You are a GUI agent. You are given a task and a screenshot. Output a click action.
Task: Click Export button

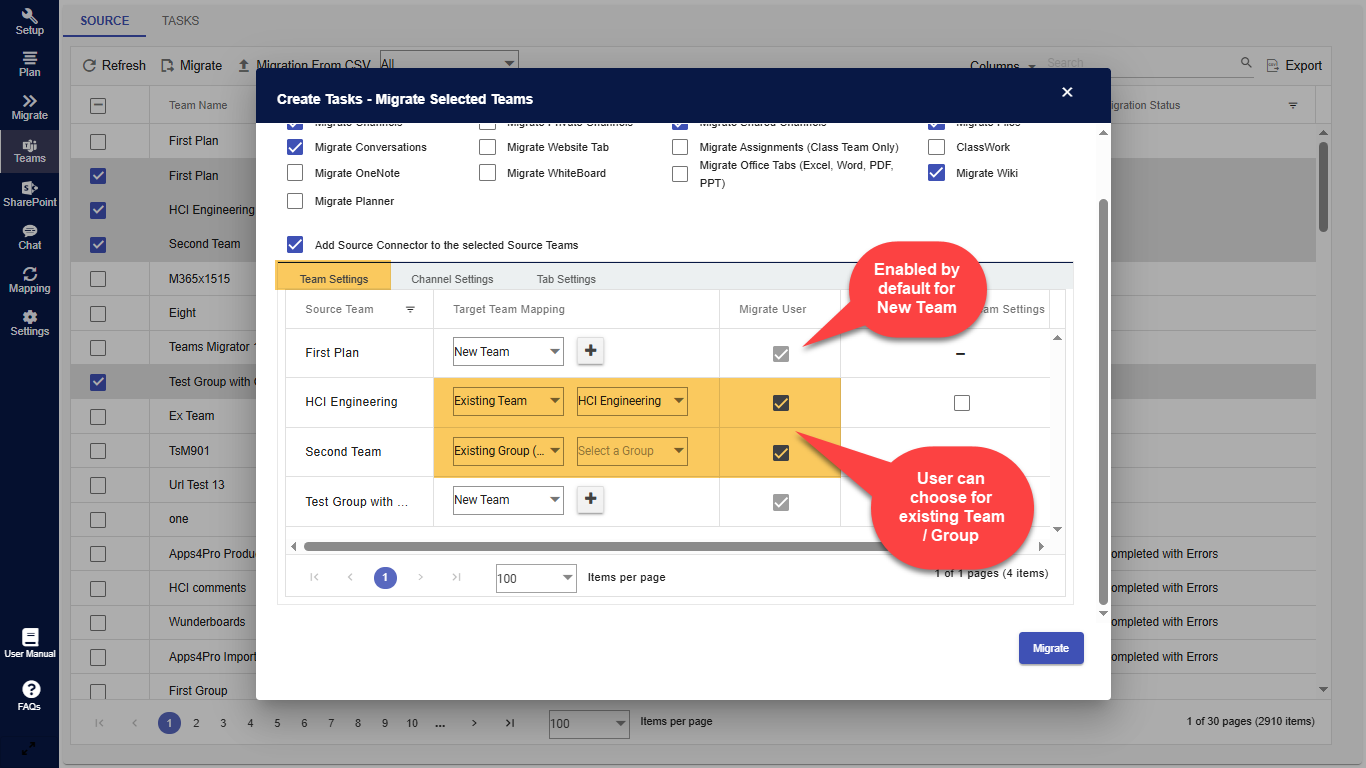tap(1294, 65)
